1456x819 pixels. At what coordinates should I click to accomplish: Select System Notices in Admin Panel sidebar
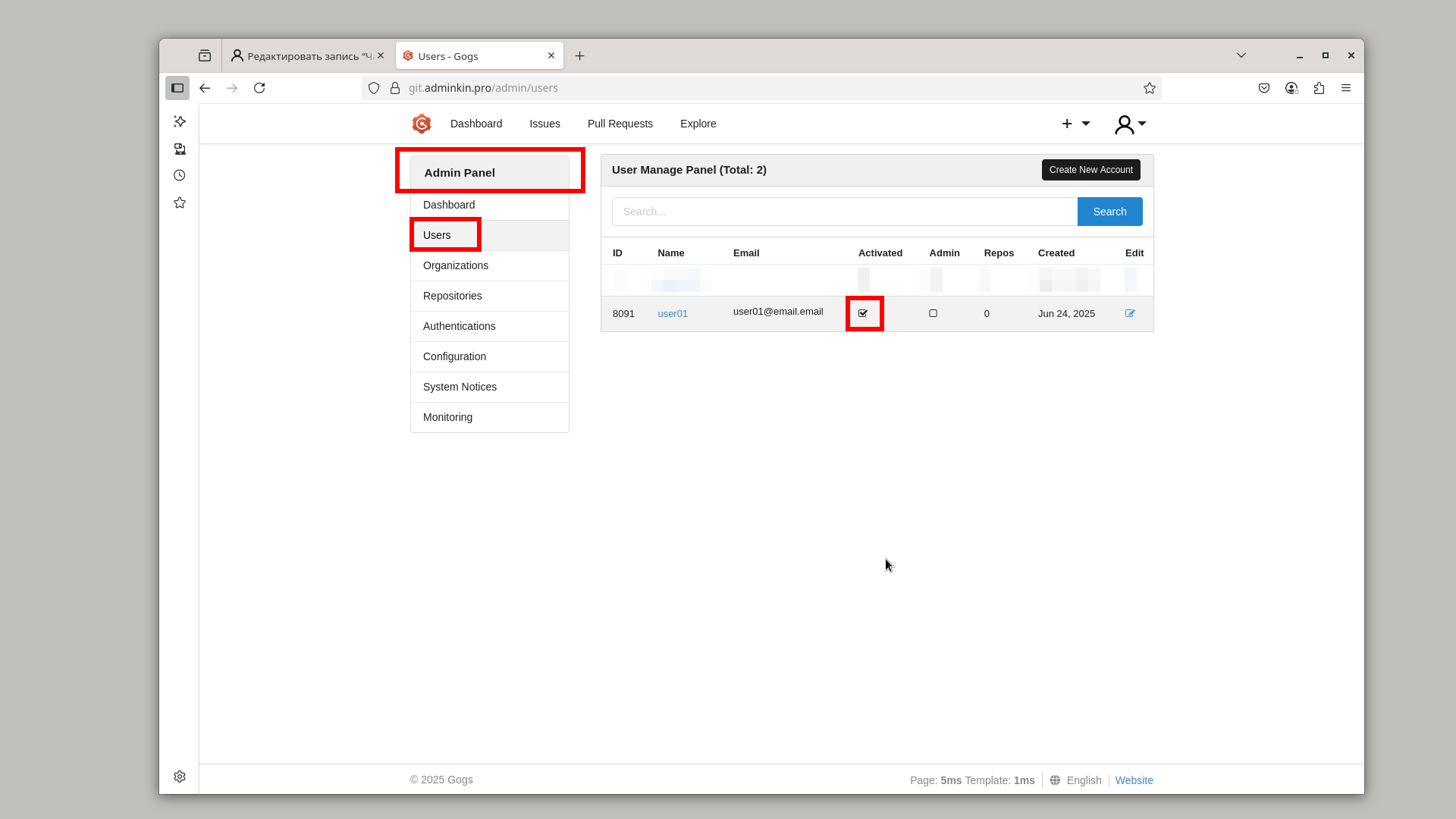tap(490, 387)
